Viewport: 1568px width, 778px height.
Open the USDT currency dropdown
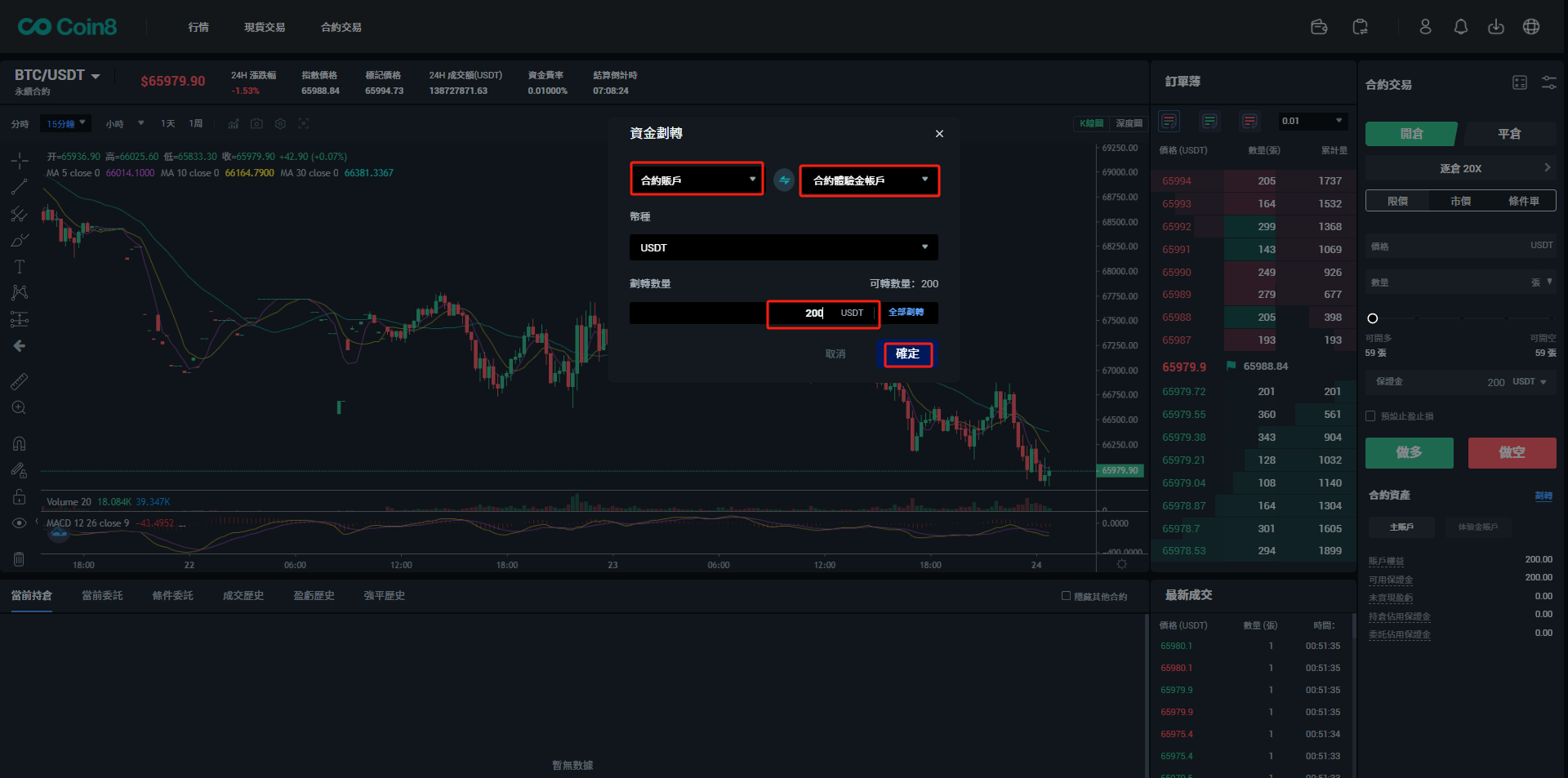click(x=783, y=247)
